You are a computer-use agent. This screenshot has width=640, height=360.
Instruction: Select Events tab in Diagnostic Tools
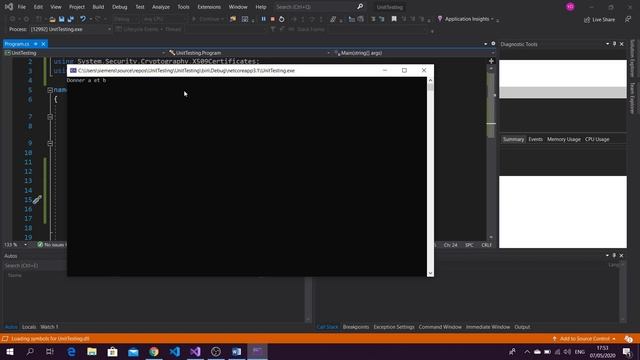536,139
